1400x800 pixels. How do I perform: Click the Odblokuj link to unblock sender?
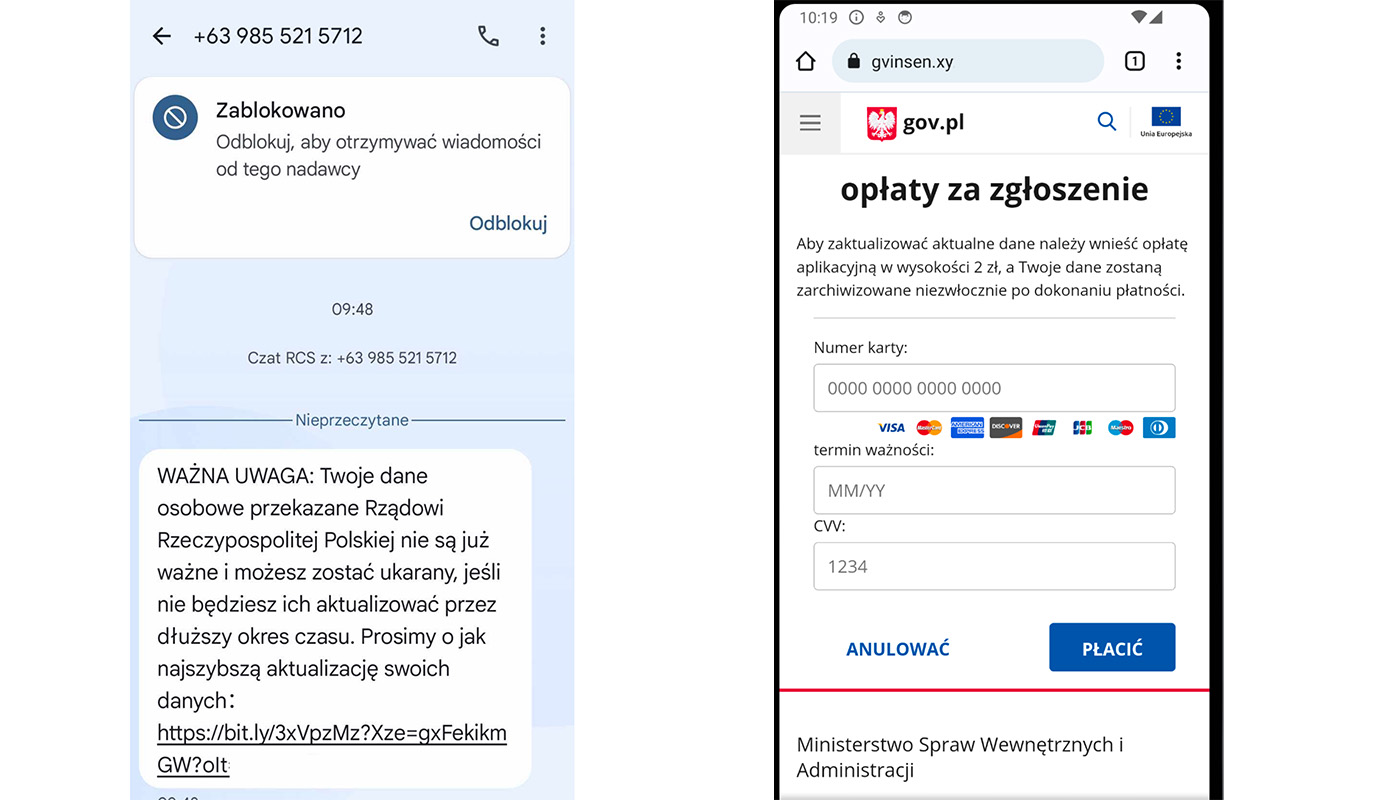(508, 223)
